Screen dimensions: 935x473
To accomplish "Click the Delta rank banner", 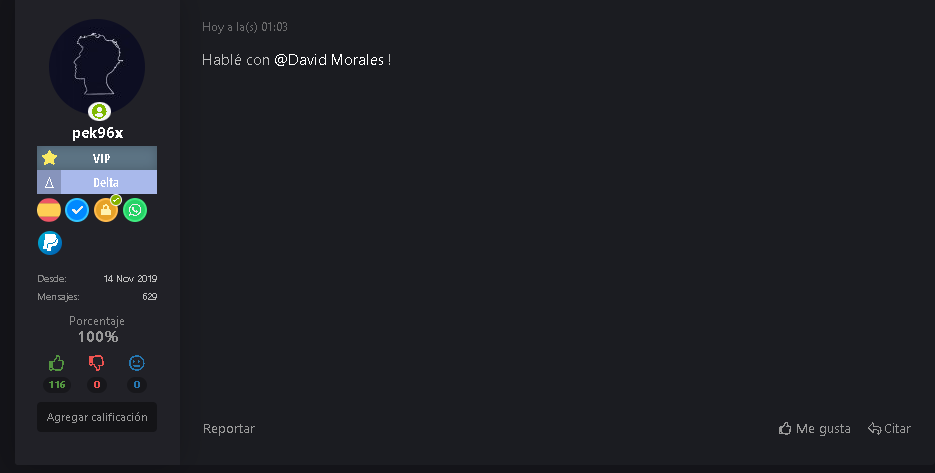I will pos(97,182).
